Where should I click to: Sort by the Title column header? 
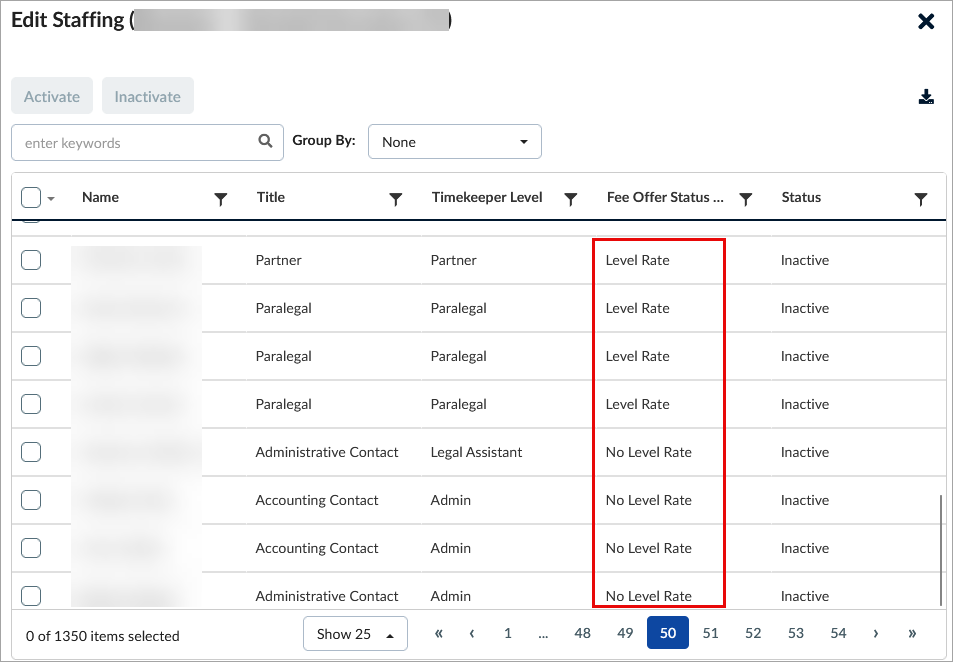point(270,198)
